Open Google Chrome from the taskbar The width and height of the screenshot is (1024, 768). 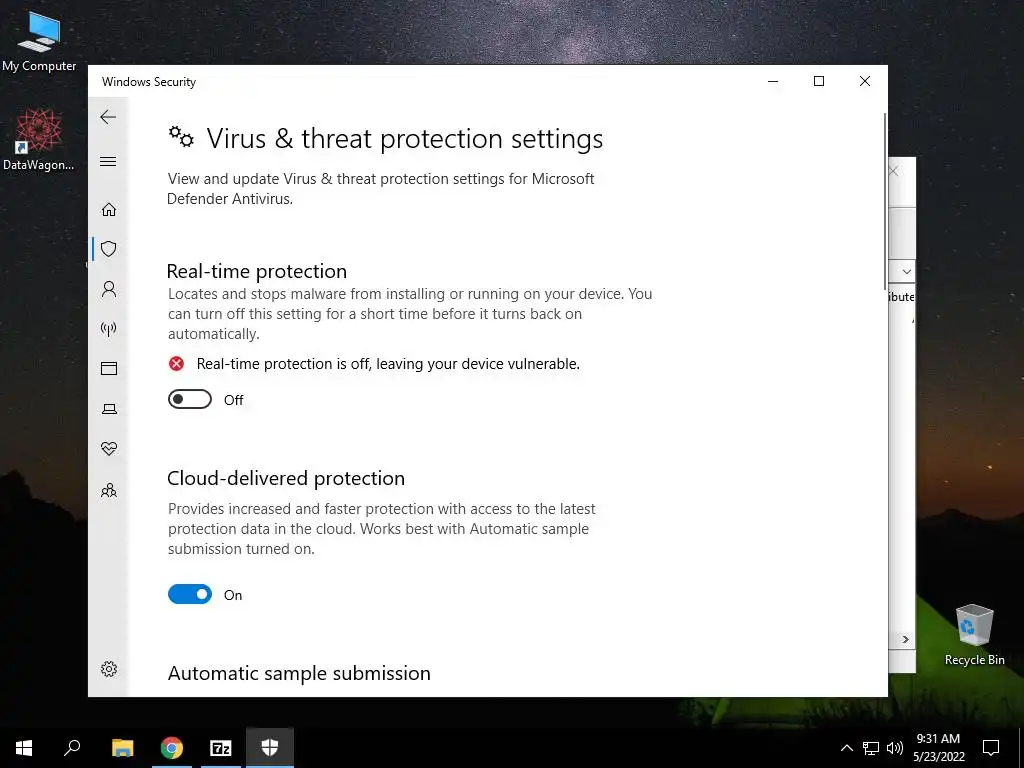pyautogui.click(x=172, y=748)
